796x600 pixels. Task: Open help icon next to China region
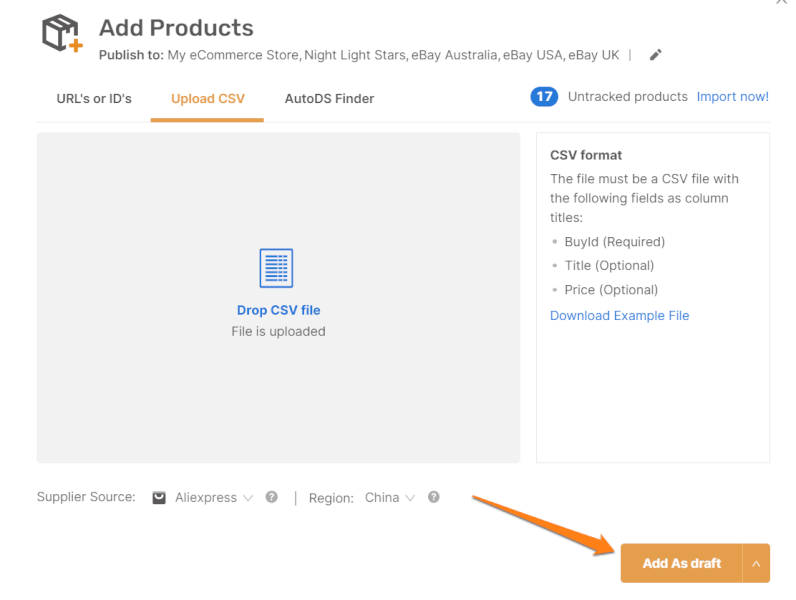[x=434, y=497]
